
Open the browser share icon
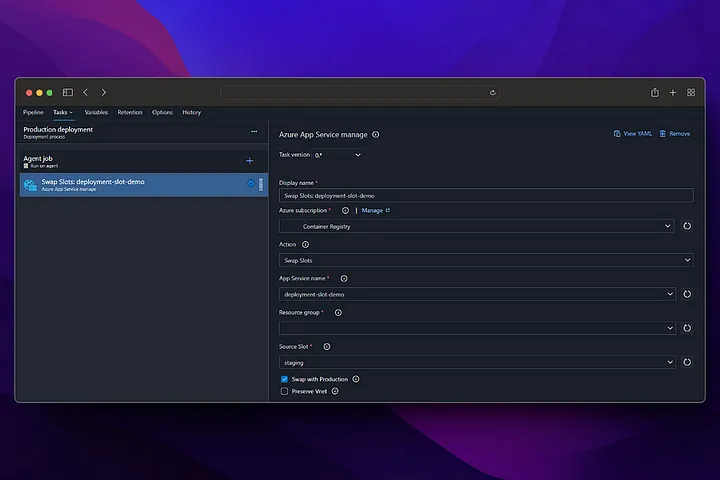click(655, 92)
